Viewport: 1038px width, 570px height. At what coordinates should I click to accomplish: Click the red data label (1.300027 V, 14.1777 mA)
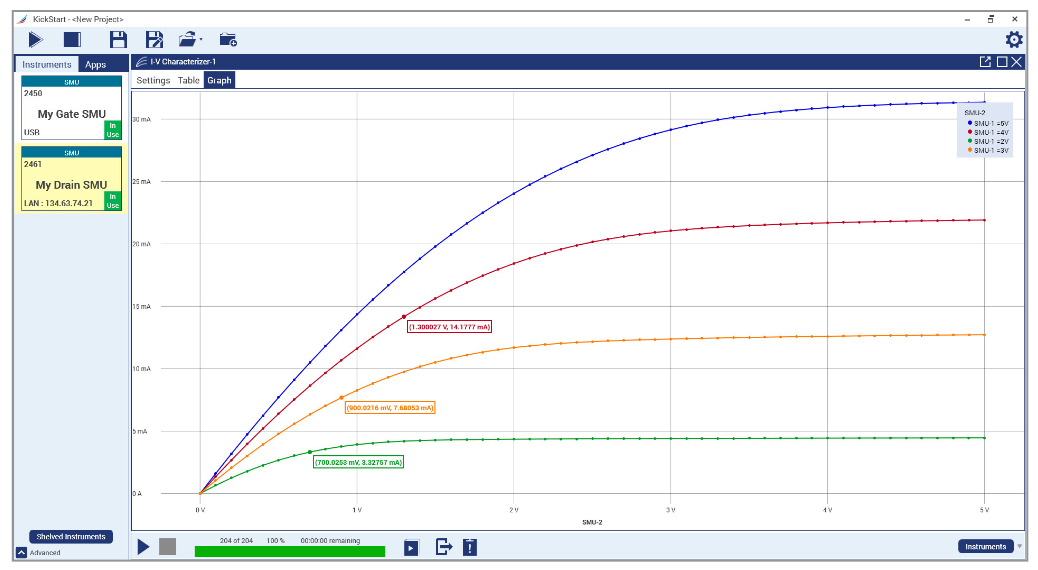tap(449, 326)
